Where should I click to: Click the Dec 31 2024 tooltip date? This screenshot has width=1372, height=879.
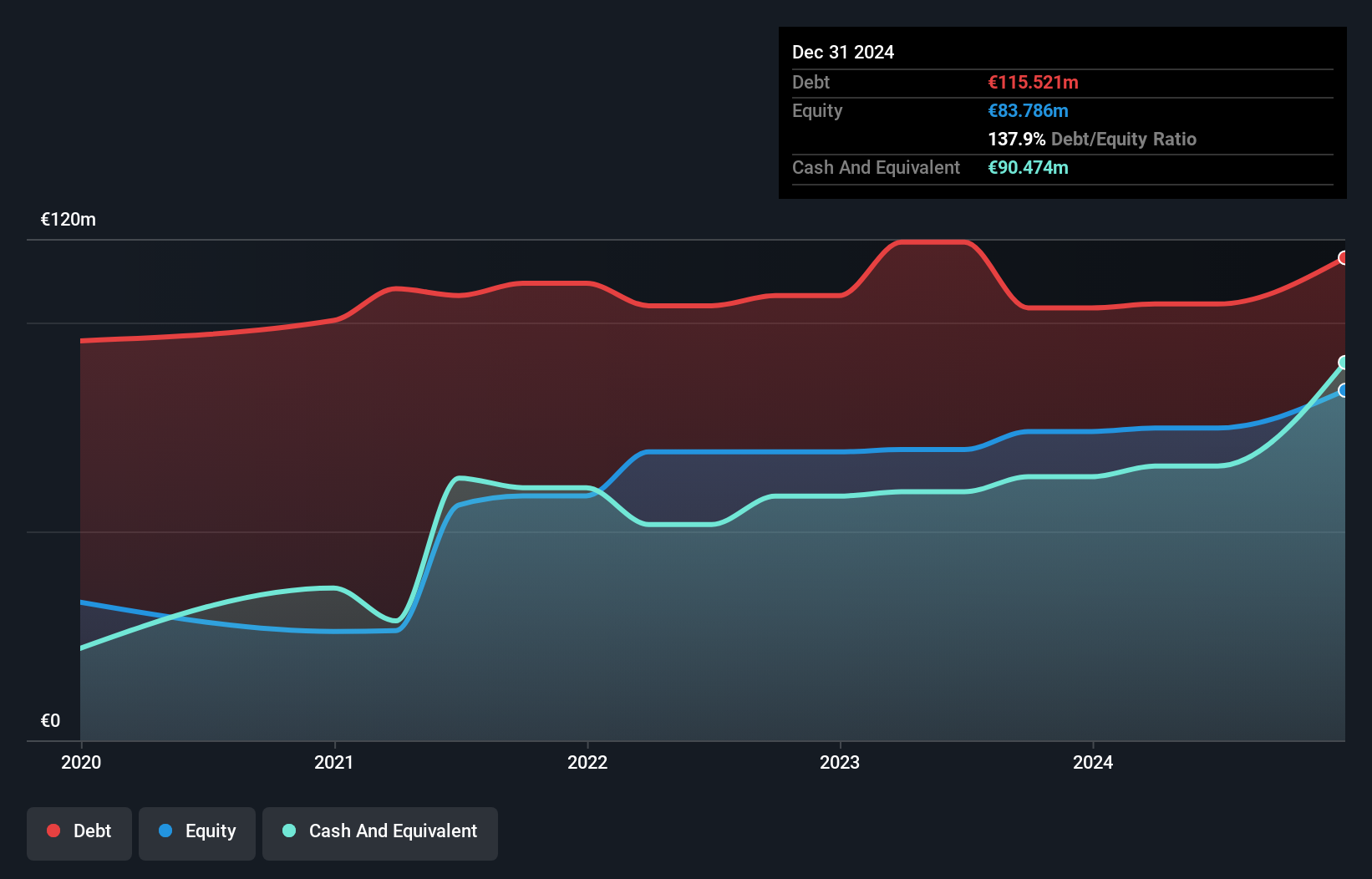[x=843, y=52]
